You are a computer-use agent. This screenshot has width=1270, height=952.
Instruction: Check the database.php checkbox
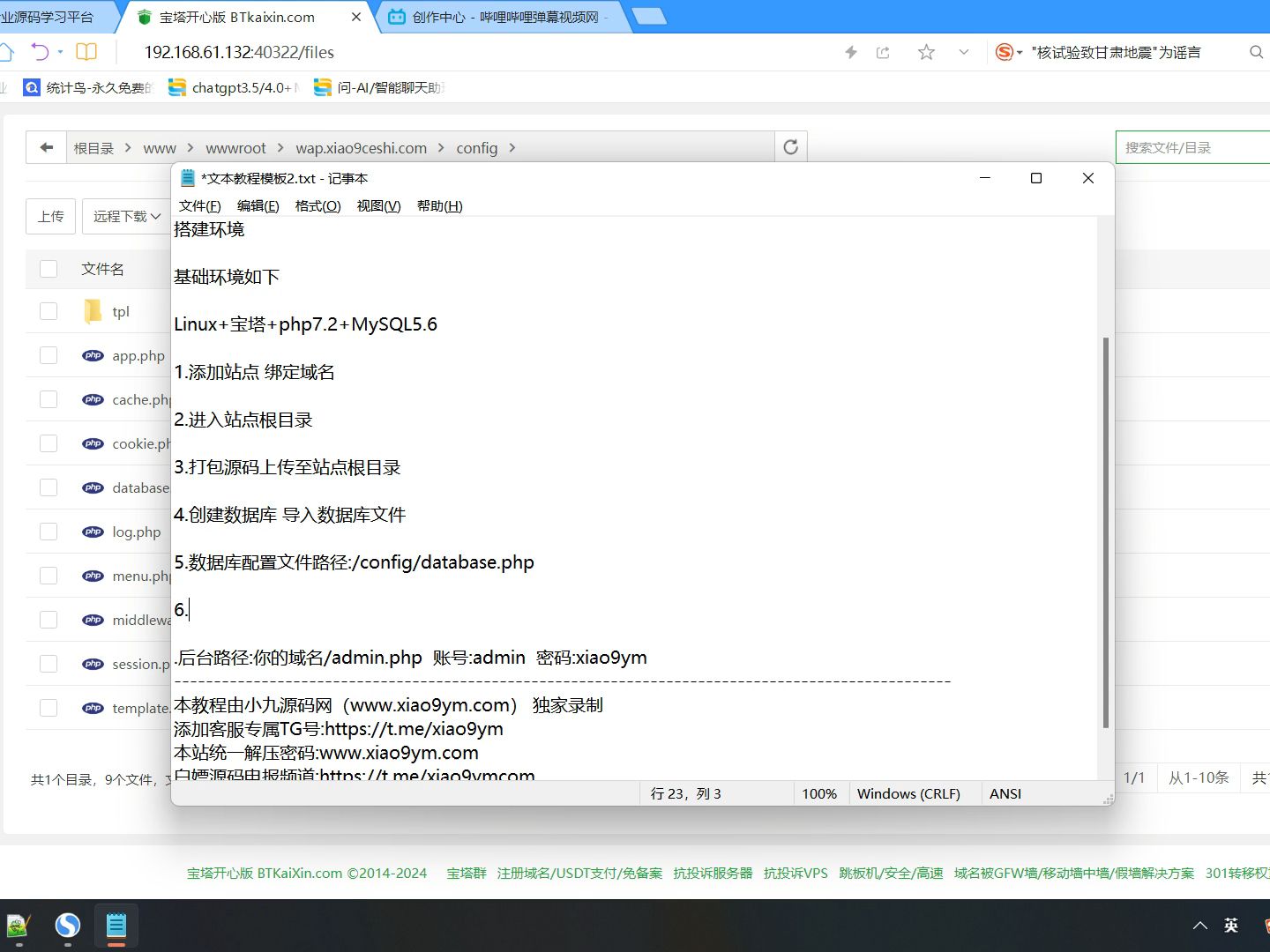49,487
